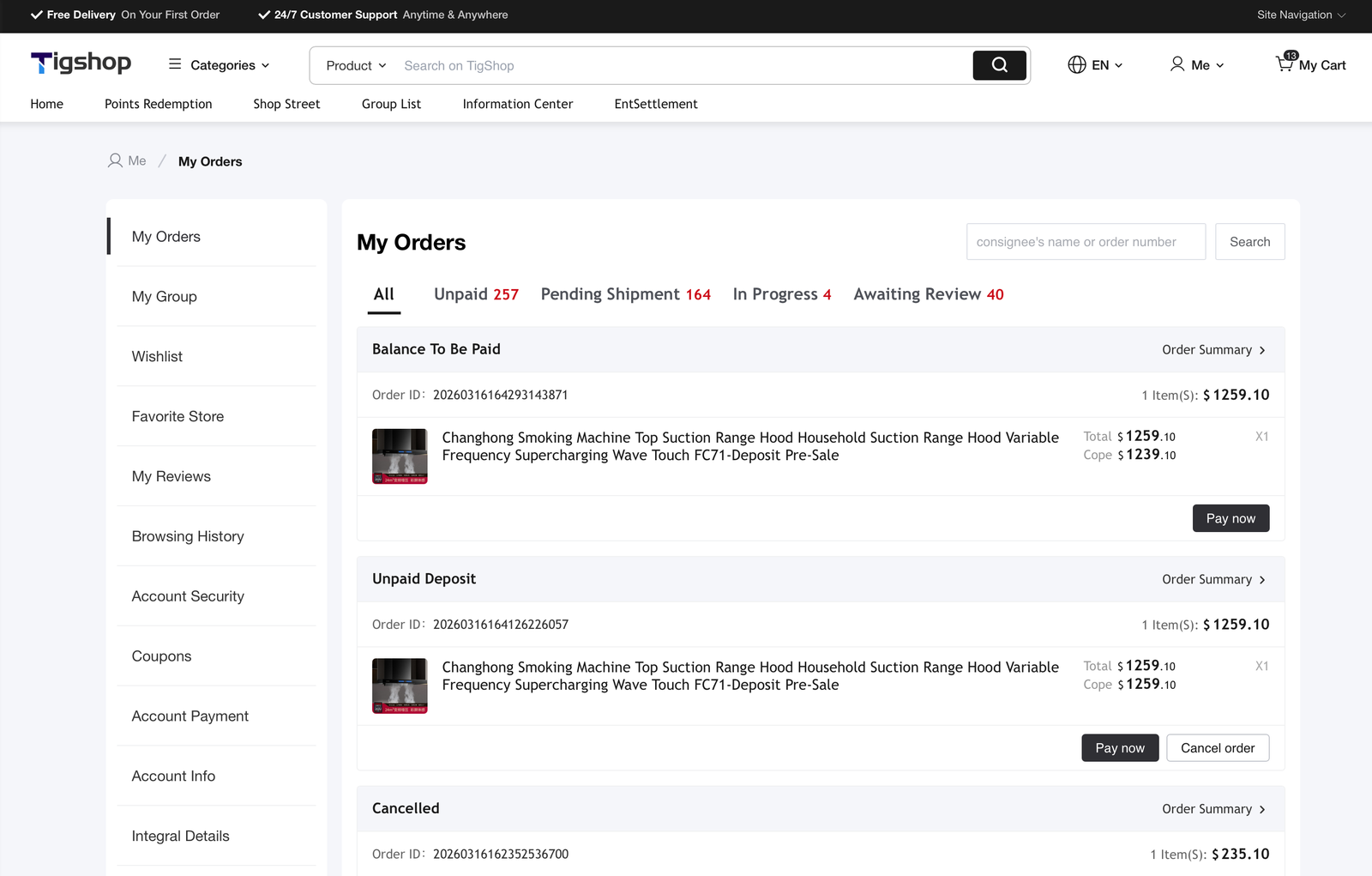The height and width of the screenshot is (876, 1372).
Task: Pay now for the Balance To Be Paid order
Action: [1231, 518]
